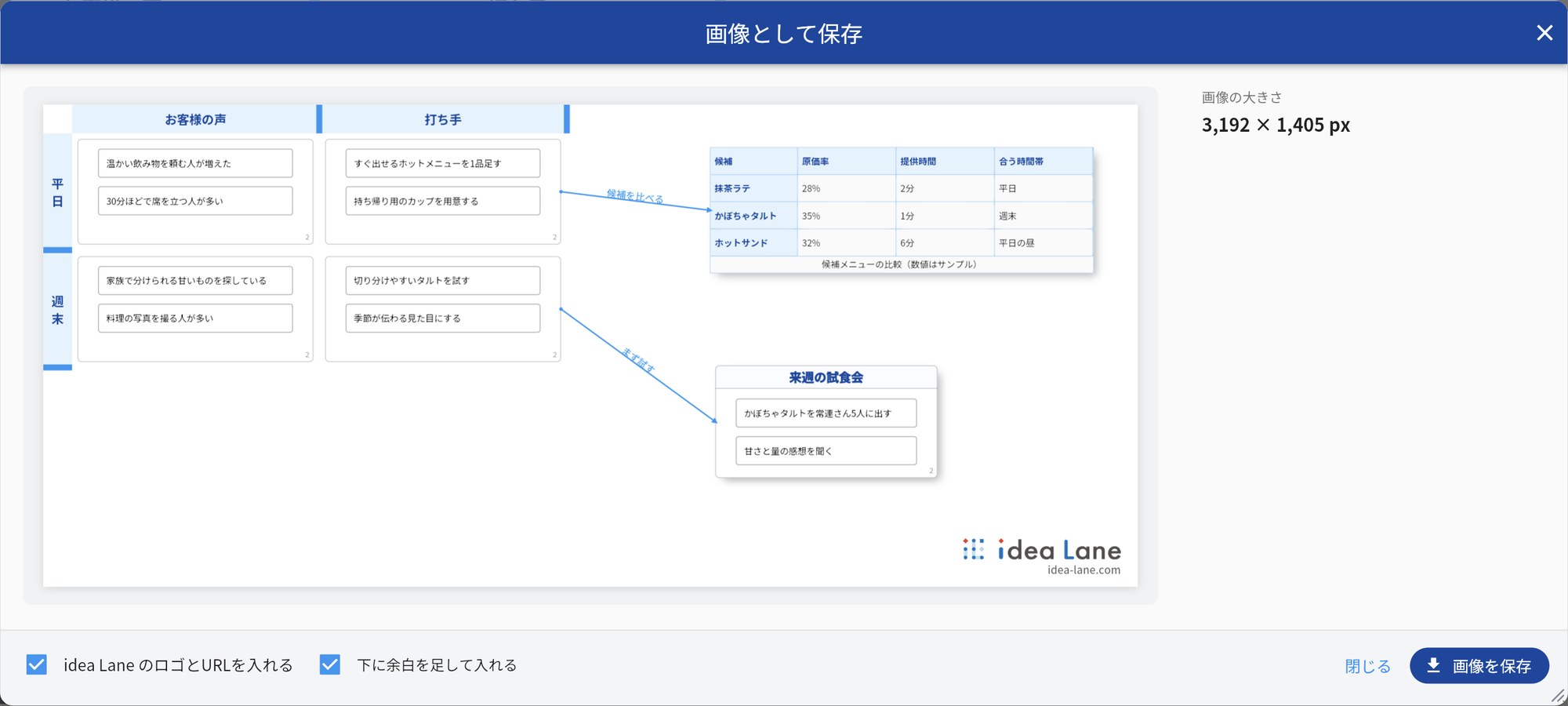This screenshot has width=1568, height=706.
Task: Click the 持ち帰り用のカップを用意する card
Action: (443, 201)
